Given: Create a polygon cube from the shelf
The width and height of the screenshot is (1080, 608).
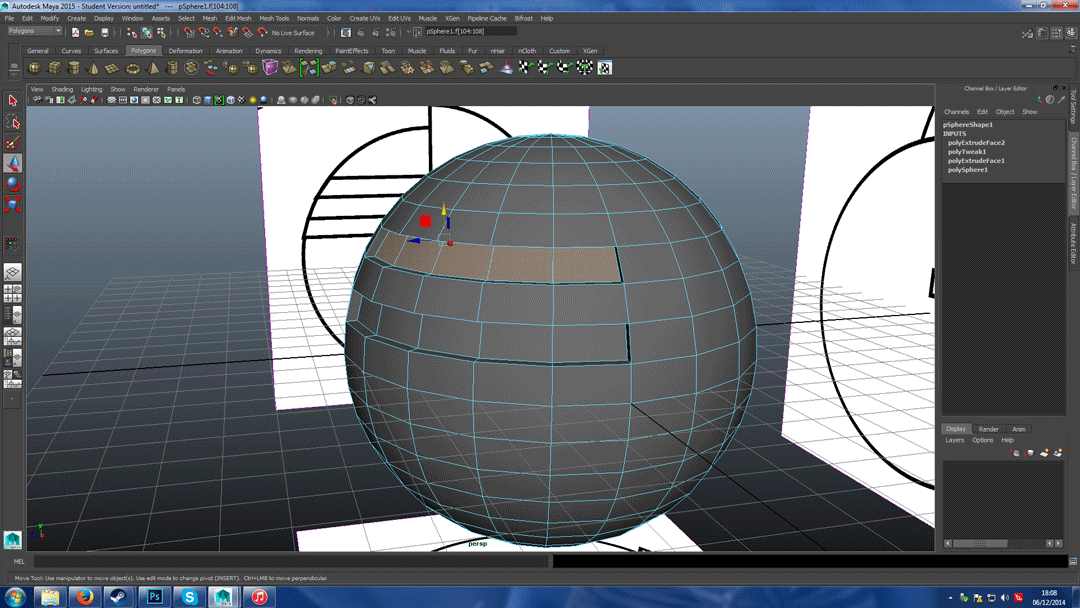Looking at the screenshot, I should coord(54,67).
